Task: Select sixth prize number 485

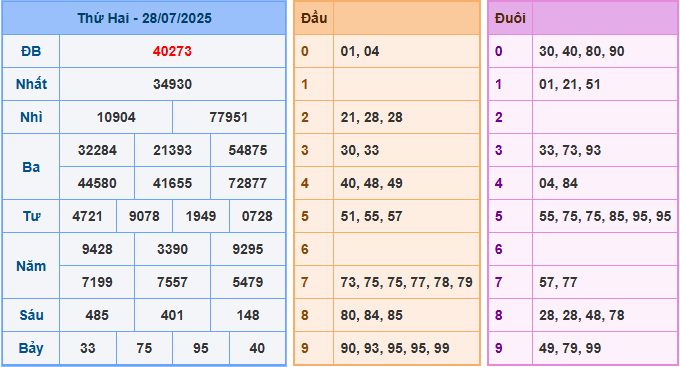Action: click(x=97, y=315)
